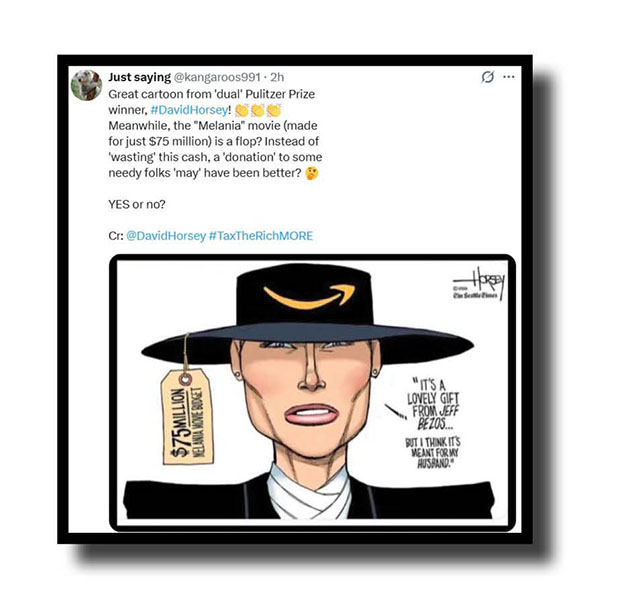Click the koala profile avatar
Screen dimensions: 624x616
86,85
